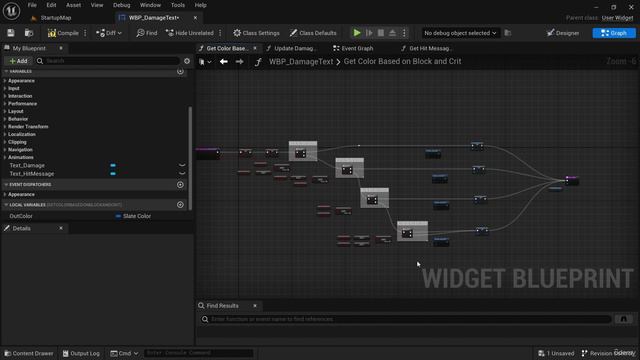Open Hide Unrelated options dots
Screen dimensions: 640x360
[x=220, y=33]
